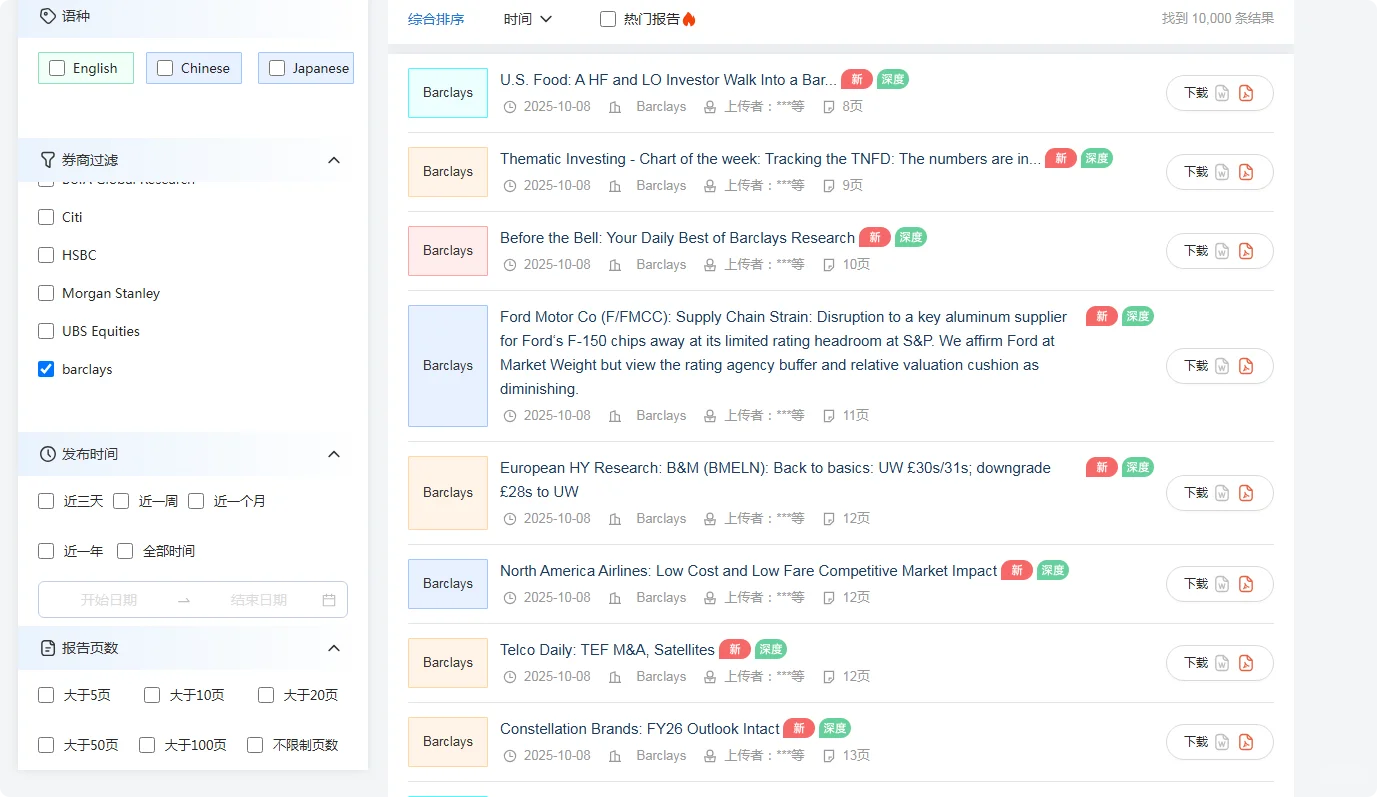Download Word file for Constellation Brands report
The height and width of the screenshot is (797, 1377).
coord(1222,742)
